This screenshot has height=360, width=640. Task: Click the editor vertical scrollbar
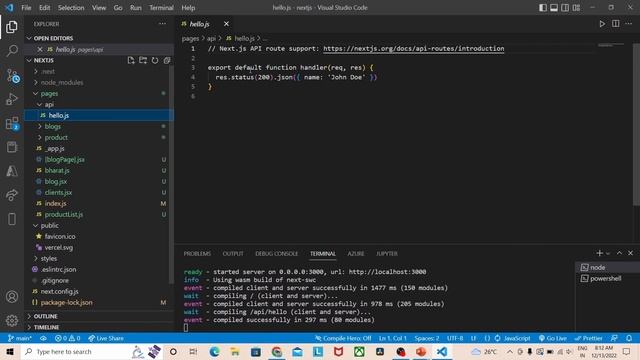636,124
